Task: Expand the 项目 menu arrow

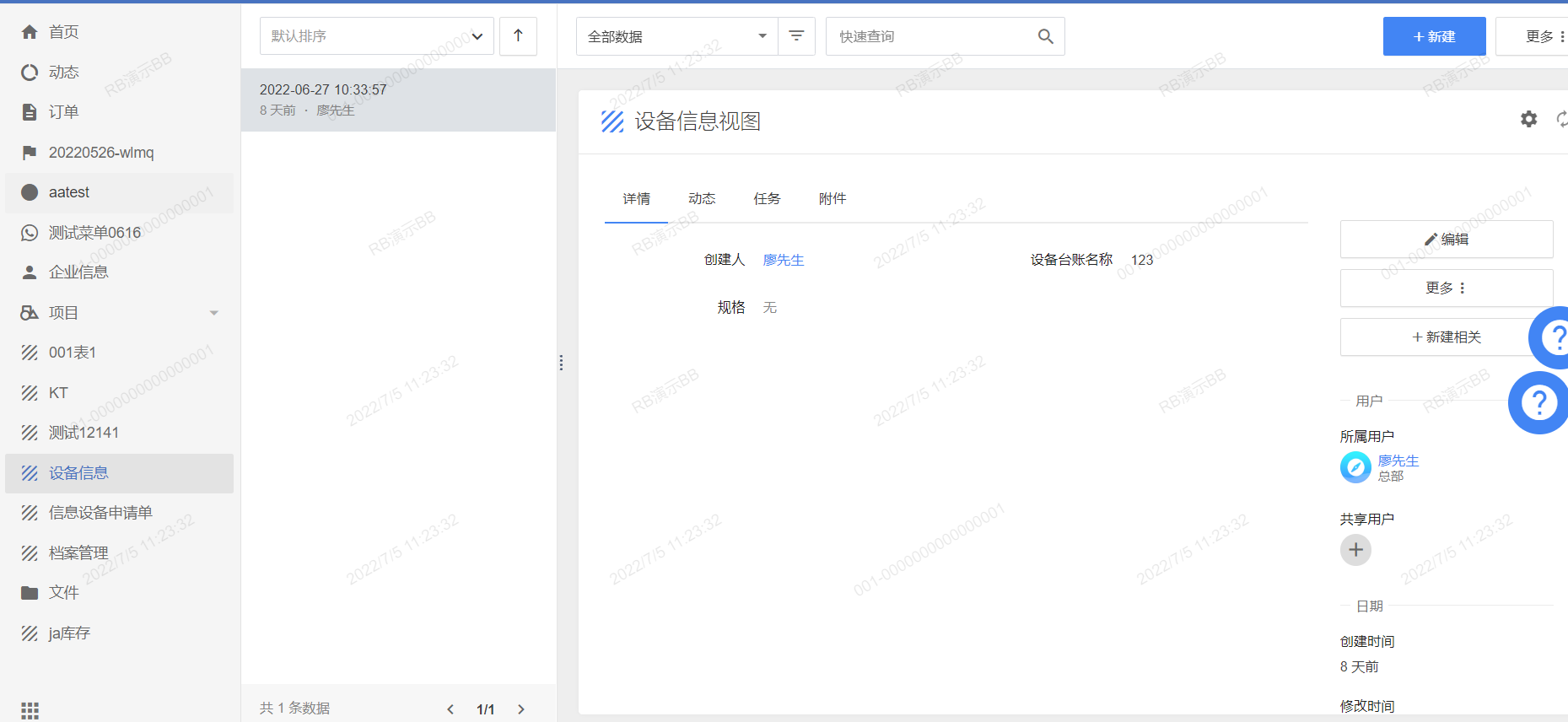Action: pos(214,313)
